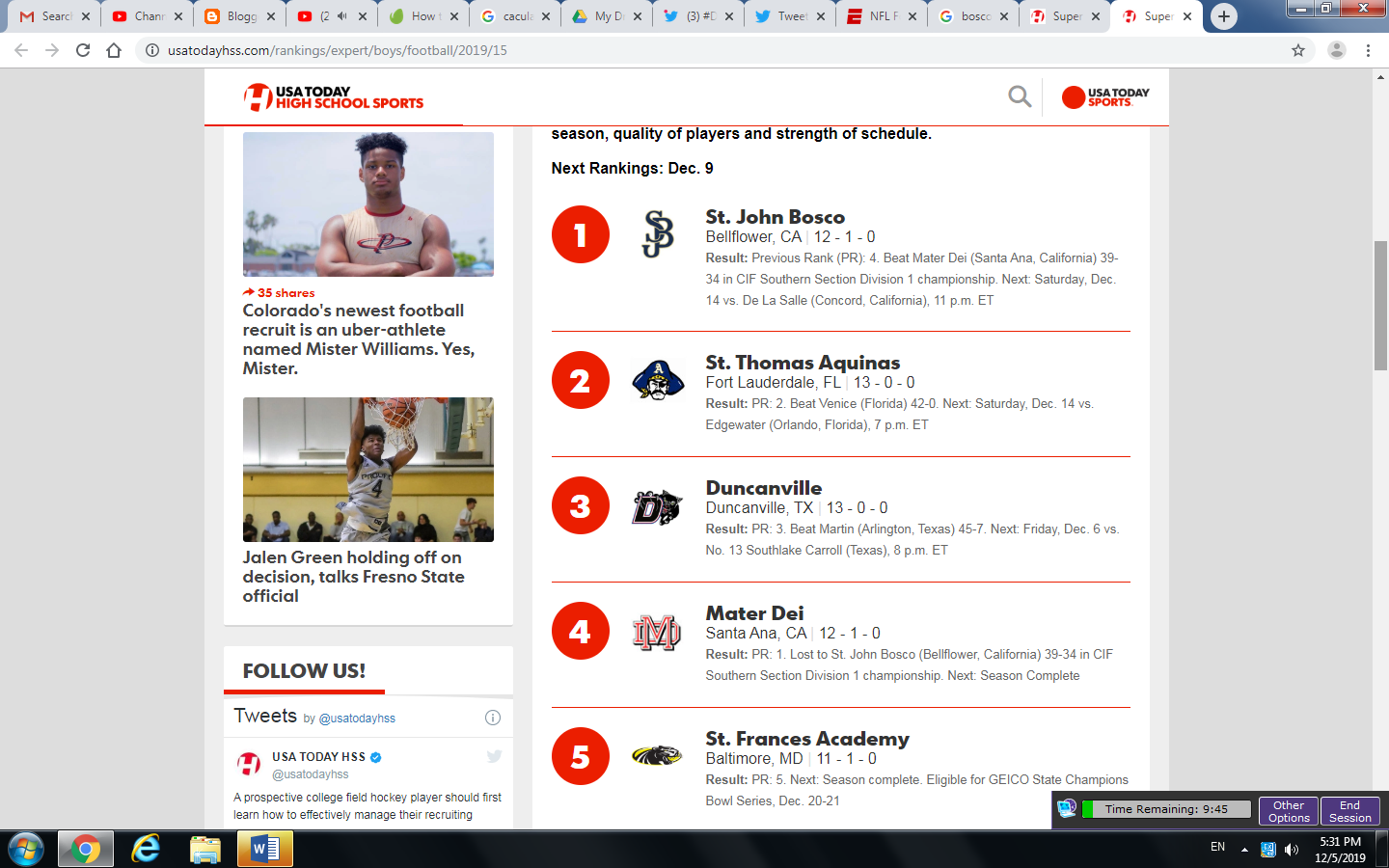Image resolution: width=1389 pixels, height=868 pixels.
Task: Click the USA Today High School Sports logo
Action: tap(333, 97)
